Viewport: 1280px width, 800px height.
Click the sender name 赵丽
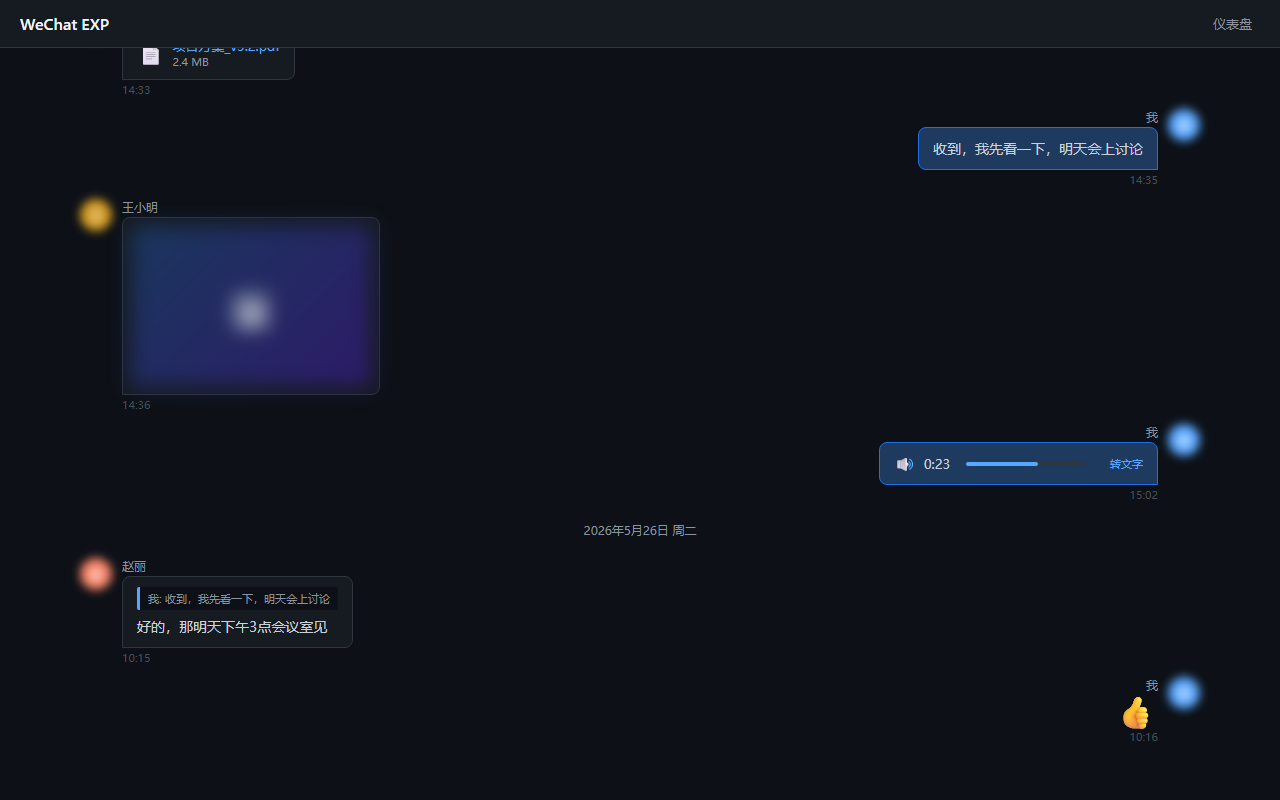click(134, 567)
